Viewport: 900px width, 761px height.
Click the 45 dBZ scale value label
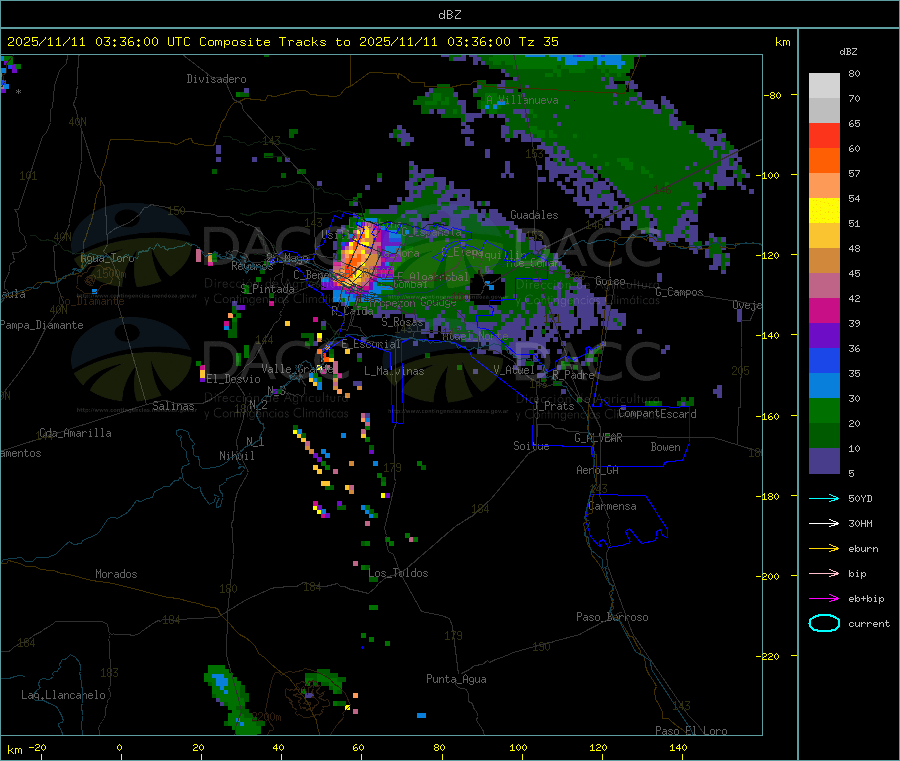[x=854, y=274]
